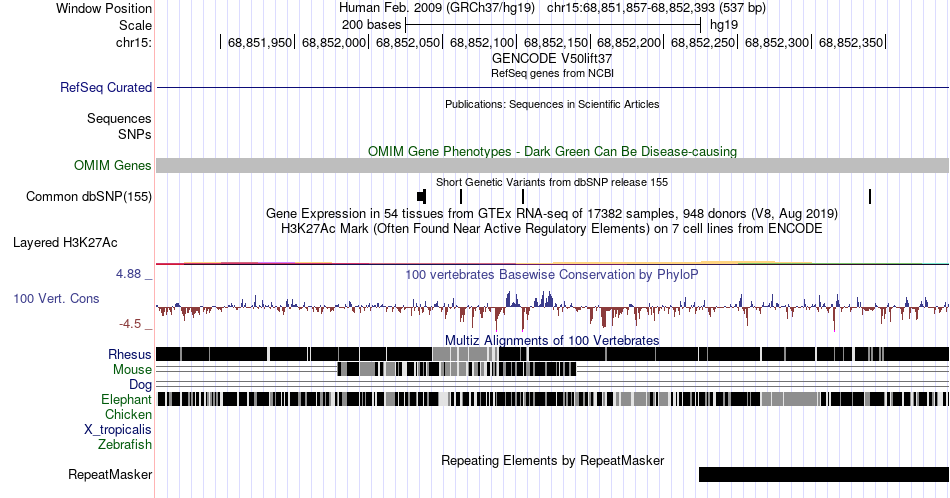Click the RepeatMasker track label
The width and height of the screenshot is (950, 498).
[110, 474]
